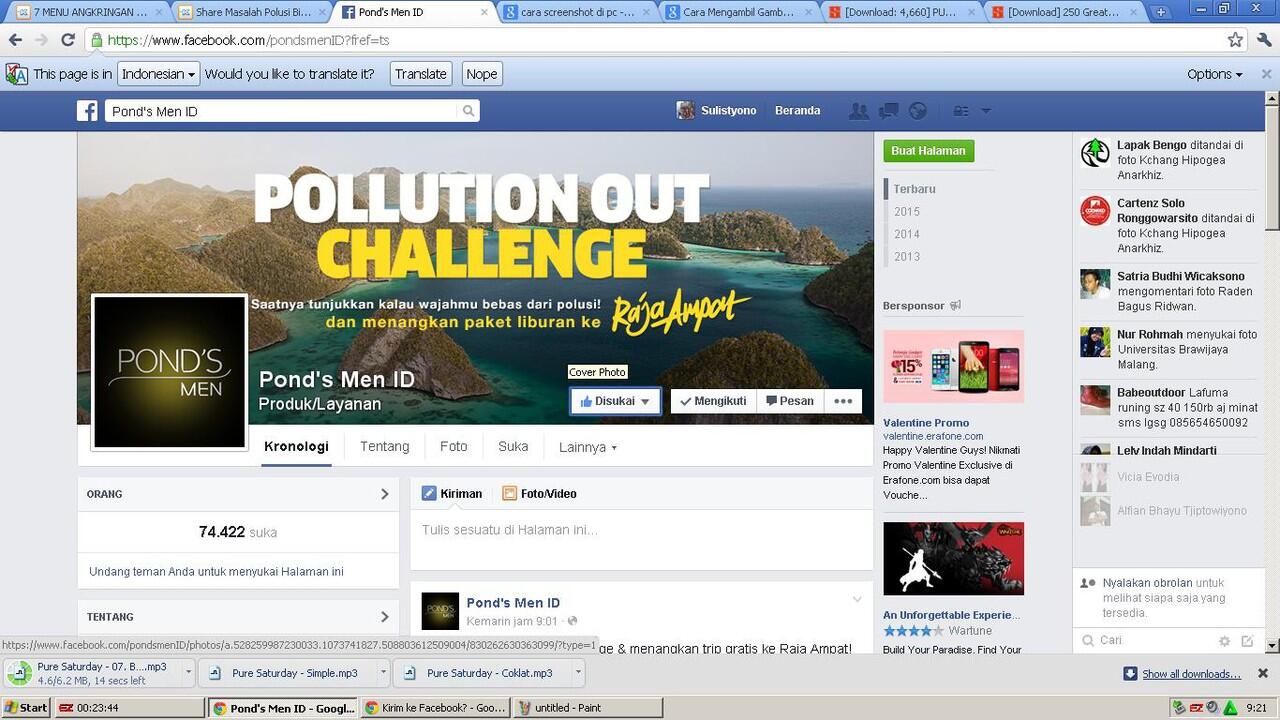Open the Facebook messages icon

click(x=888, y=111)
